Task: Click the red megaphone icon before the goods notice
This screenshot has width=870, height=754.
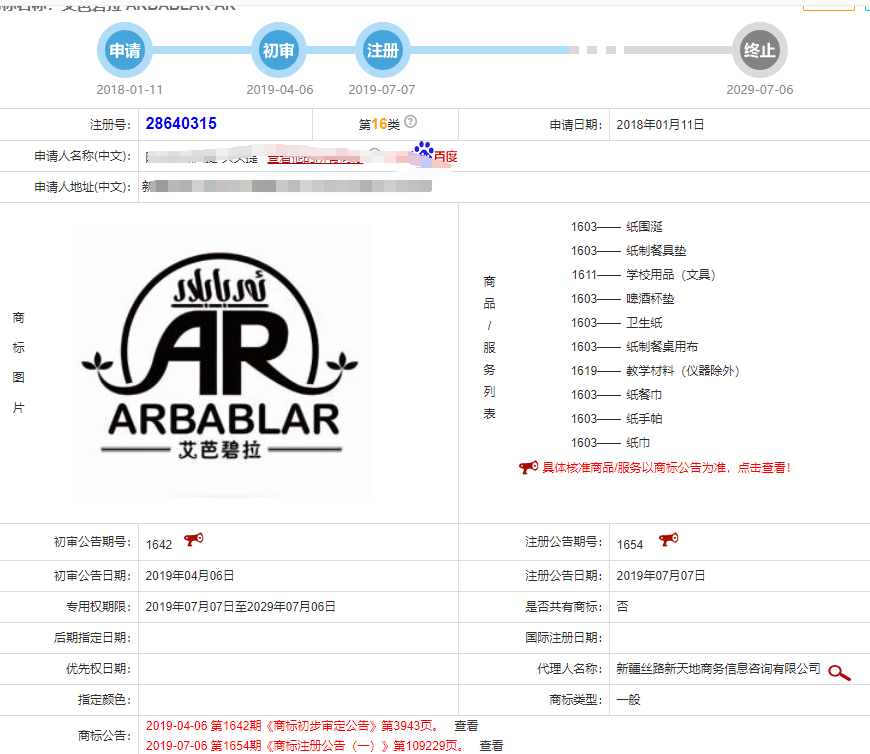Action: (x=528, y=467)
